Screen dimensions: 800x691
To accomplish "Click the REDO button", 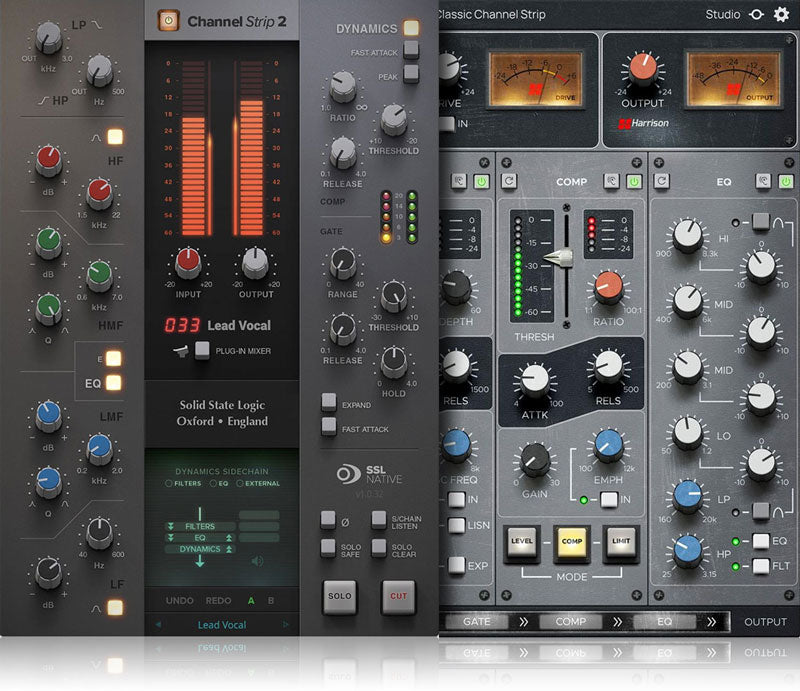I will [x=218, y=601].
